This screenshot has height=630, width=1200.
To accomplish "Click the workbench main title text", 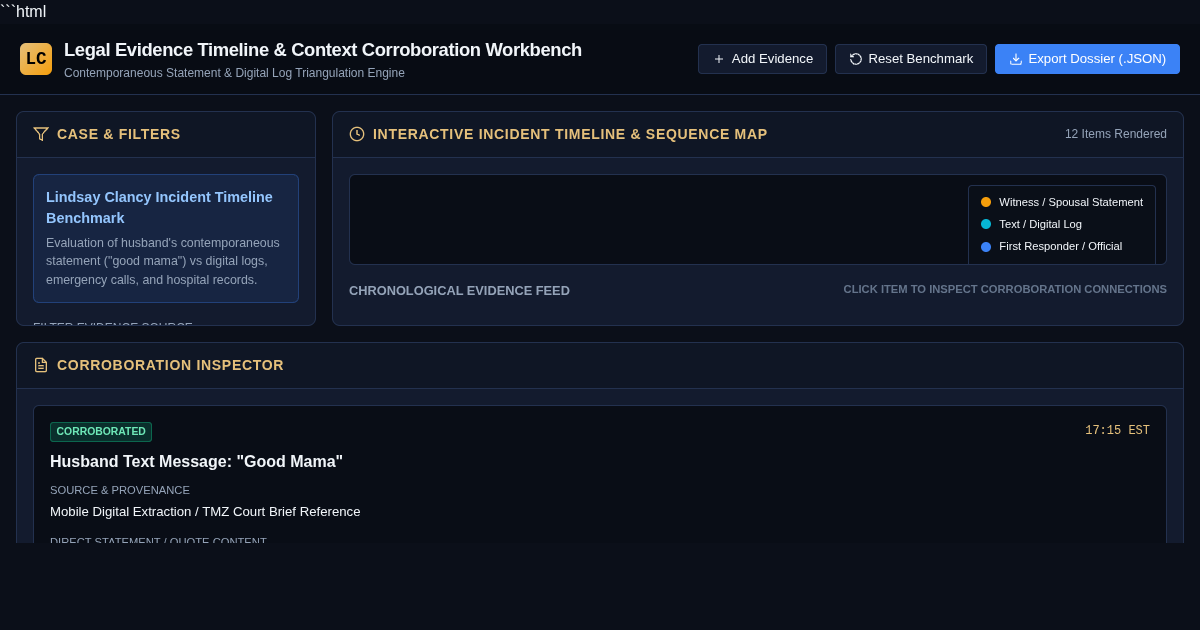I will 323,50.
